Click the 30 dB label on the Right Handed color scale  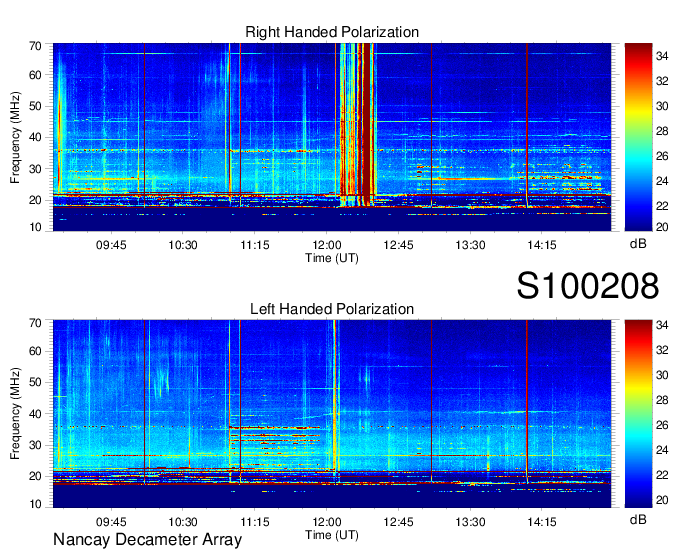[x=662, y=106]
